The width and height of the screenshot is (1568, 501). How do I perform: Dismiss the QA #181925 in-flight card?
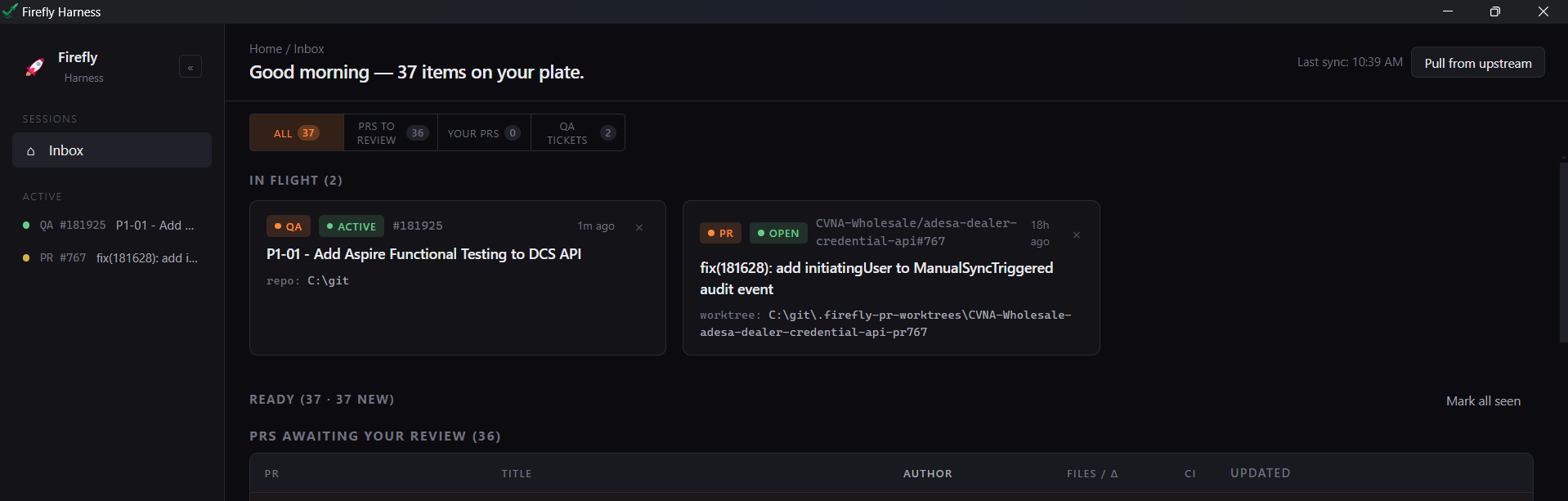click(639, 227)
